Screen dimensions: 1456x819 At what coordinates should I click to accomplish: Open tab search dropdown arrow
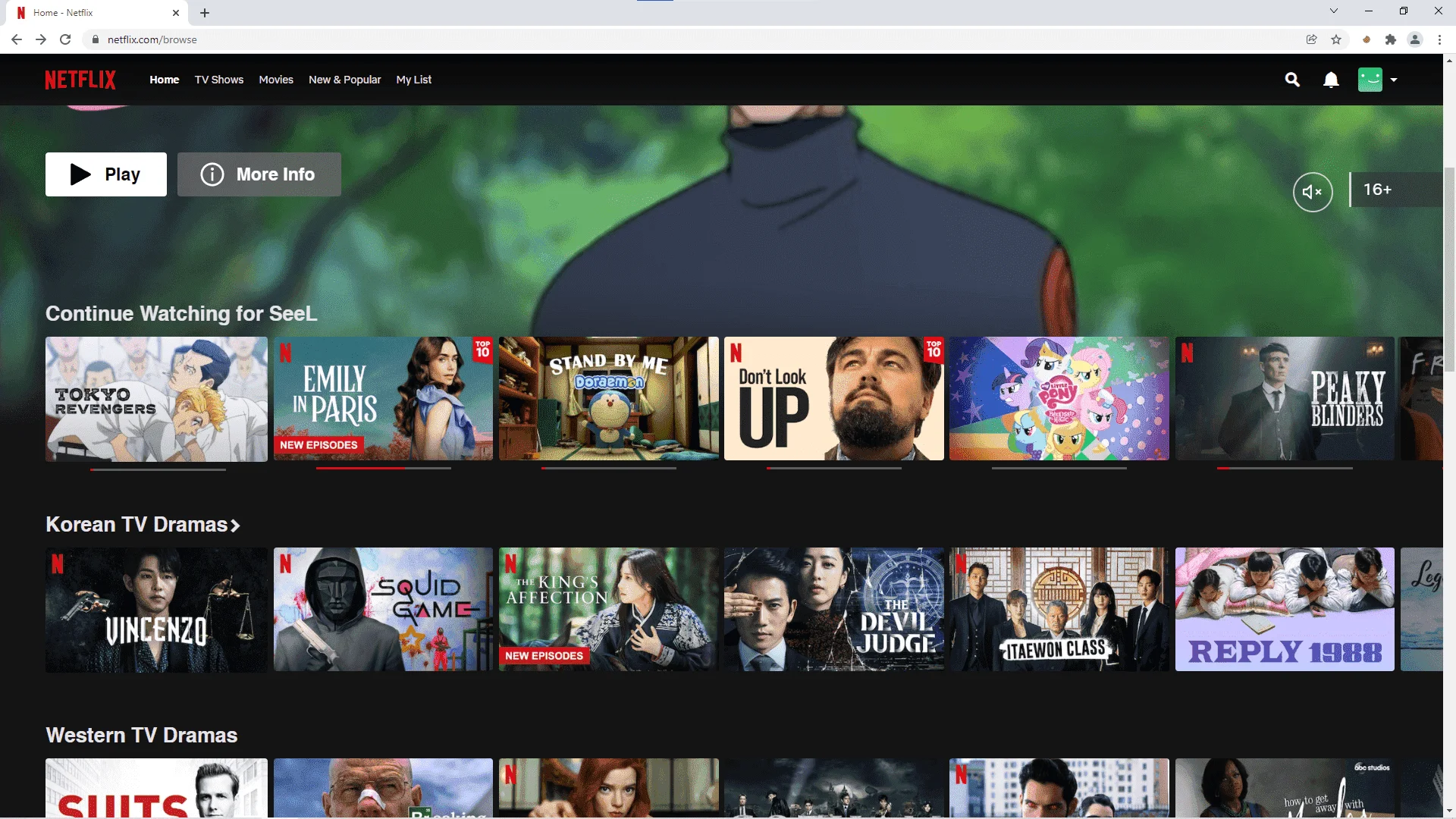click(1334, 11)
